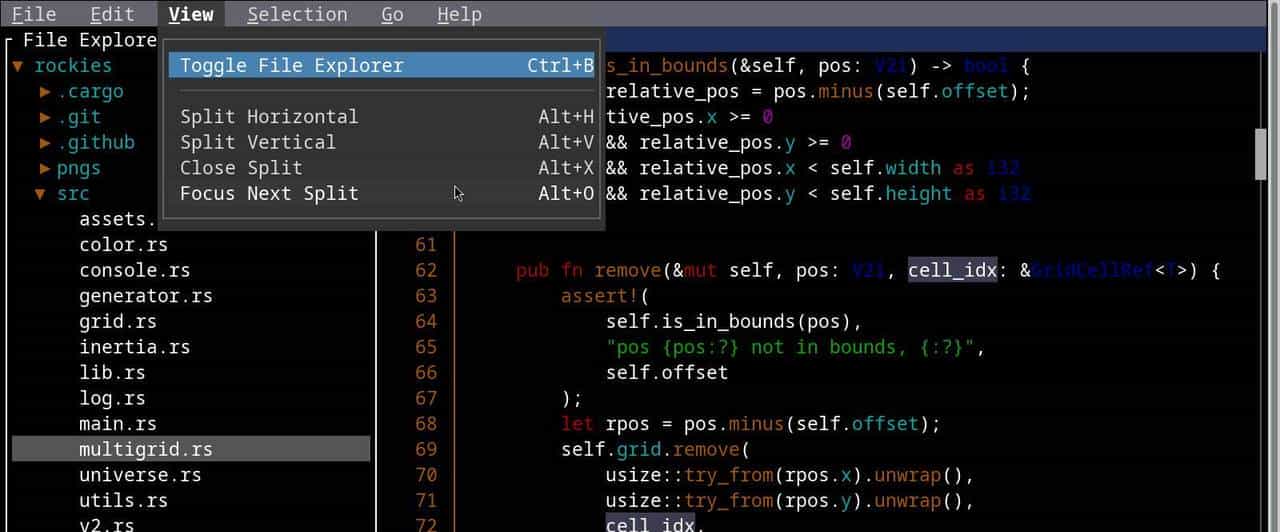Image resolution: width=1280 pixels, height=532 pixels.
Task: Open generator.rs in the file tree
Action: pos(146,296)
